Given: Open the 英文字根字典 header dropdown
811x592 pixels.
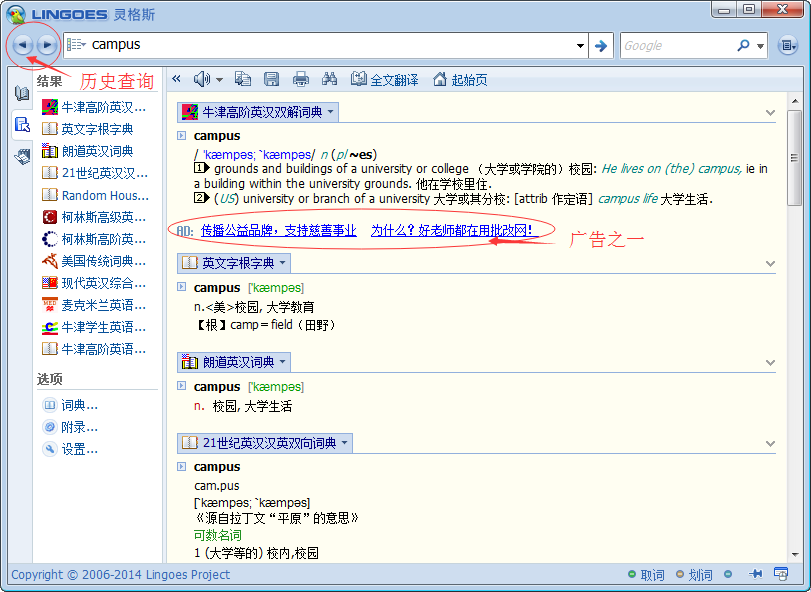Looking at the screenshot, I should pos(282,263).
